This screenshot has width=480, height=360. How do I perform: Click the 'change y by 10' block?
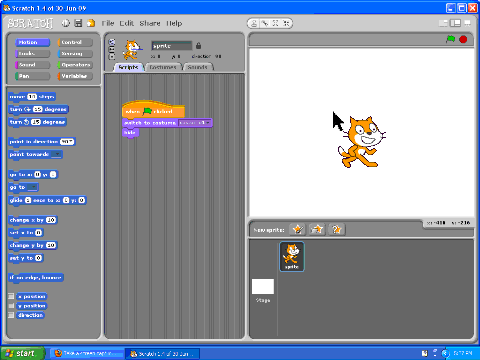(33, 245)
